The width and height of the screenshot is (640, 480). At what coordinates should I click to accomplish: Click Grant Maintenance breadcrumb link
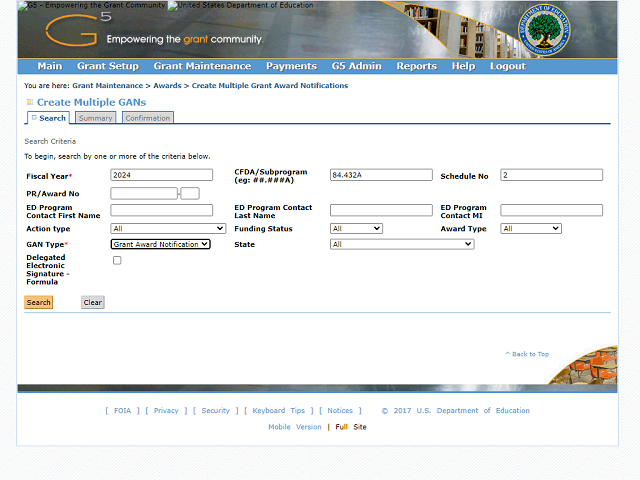click(x=108, y=86)
